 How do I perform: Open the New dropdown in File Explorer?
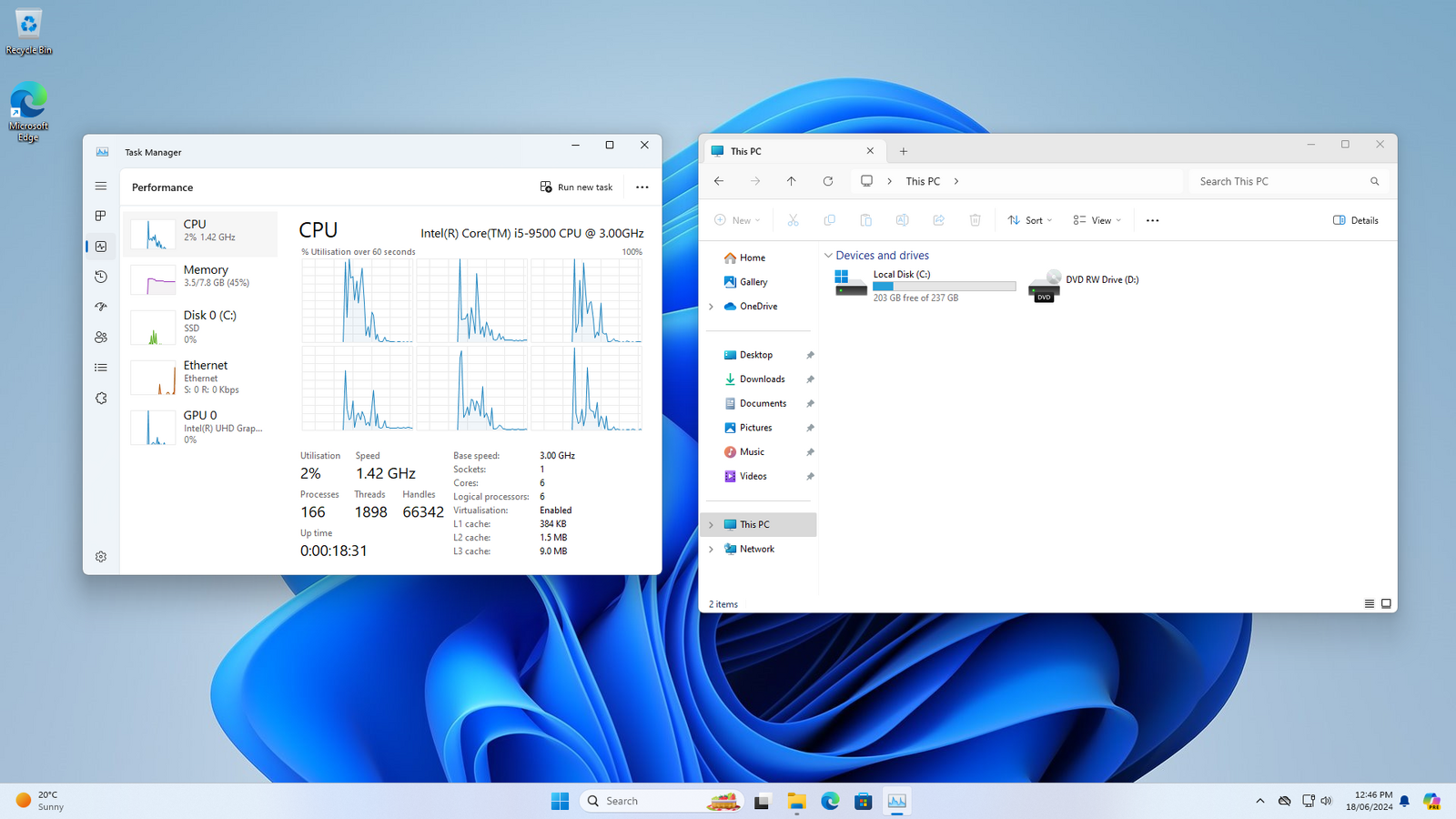coord(737,220)
